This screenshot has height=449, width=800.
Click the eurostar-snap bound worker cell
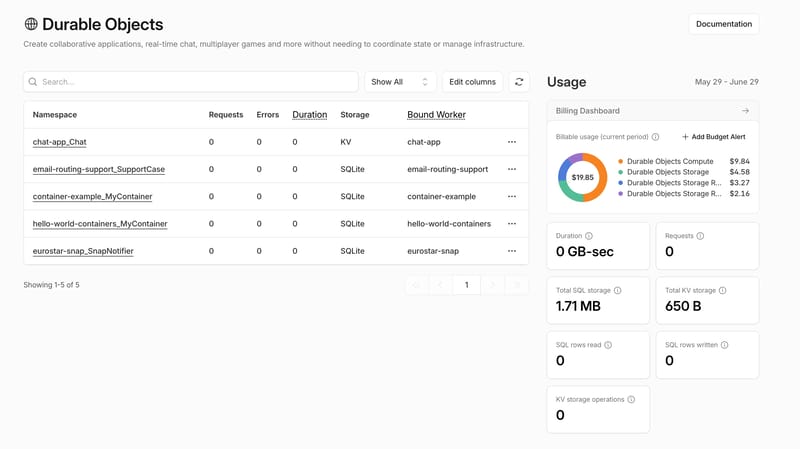[433, 251]
